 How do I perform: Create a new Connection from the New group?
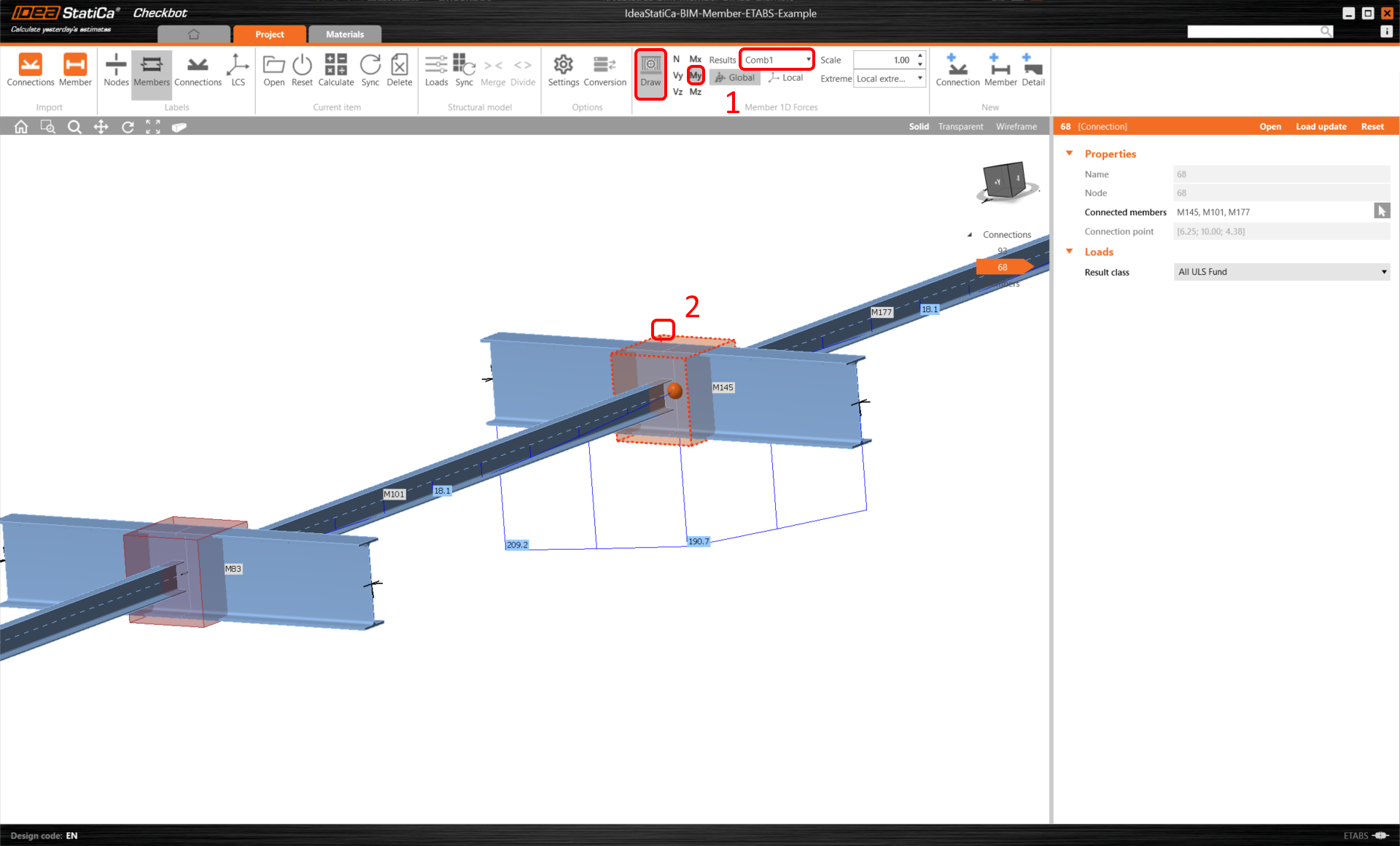click(x=957, y=69)
